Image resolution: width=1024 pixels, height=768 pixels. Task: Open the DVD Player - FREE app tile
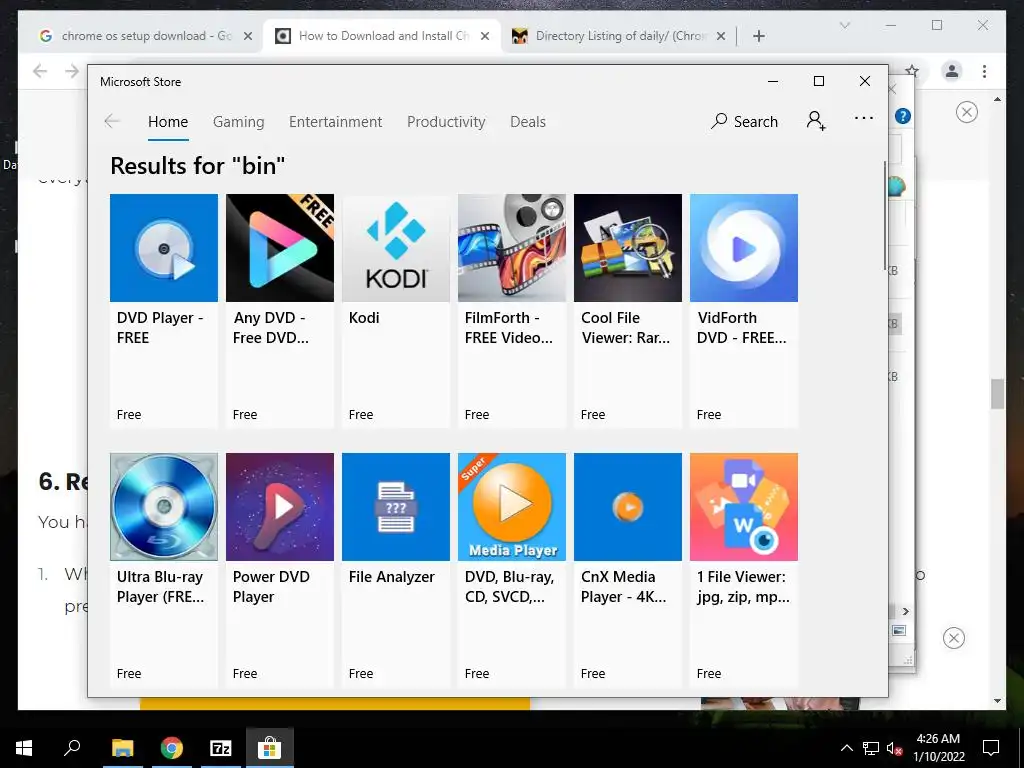pos(163,310)
